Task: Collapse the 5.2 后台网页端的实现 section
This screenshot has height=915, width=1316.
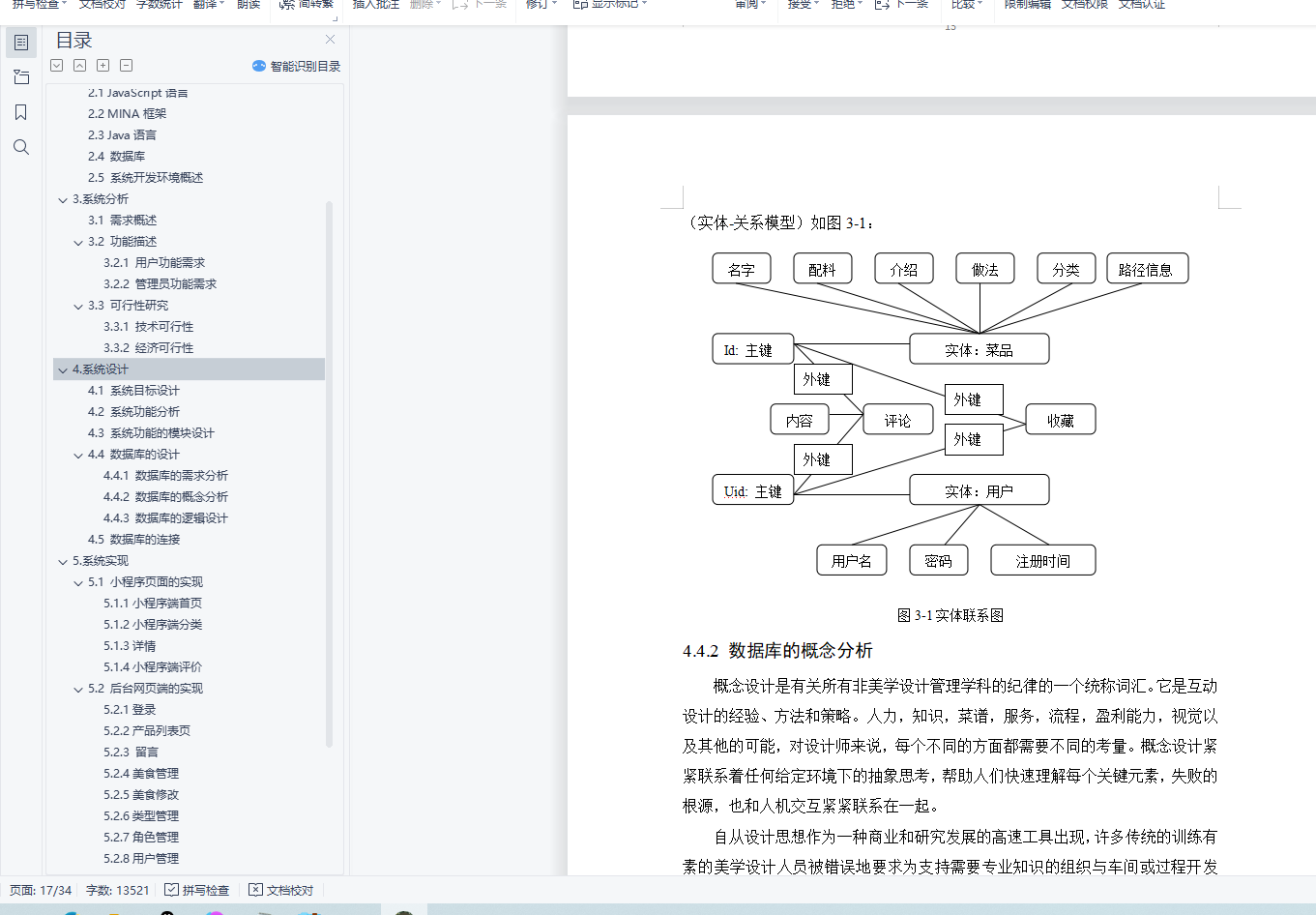Action: click(79, 690)
